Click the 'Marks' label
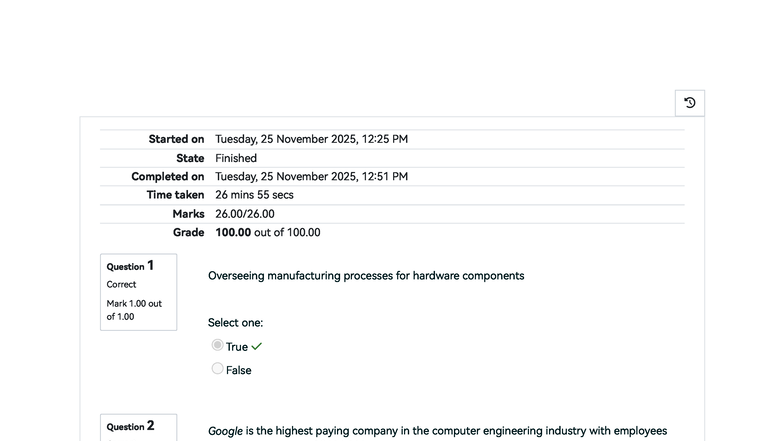The width and height of the screenshot is (784, 441). point(188,214)
